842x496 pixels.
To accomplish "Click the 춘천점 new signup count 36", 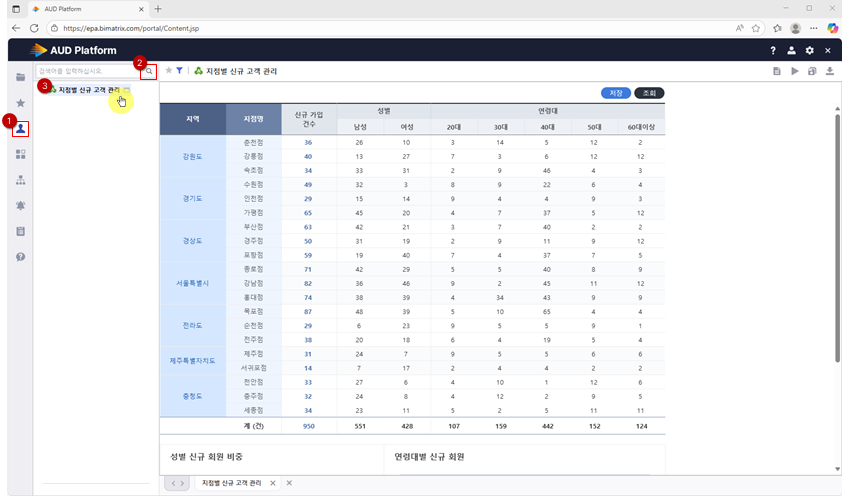I will pos(308,143).
